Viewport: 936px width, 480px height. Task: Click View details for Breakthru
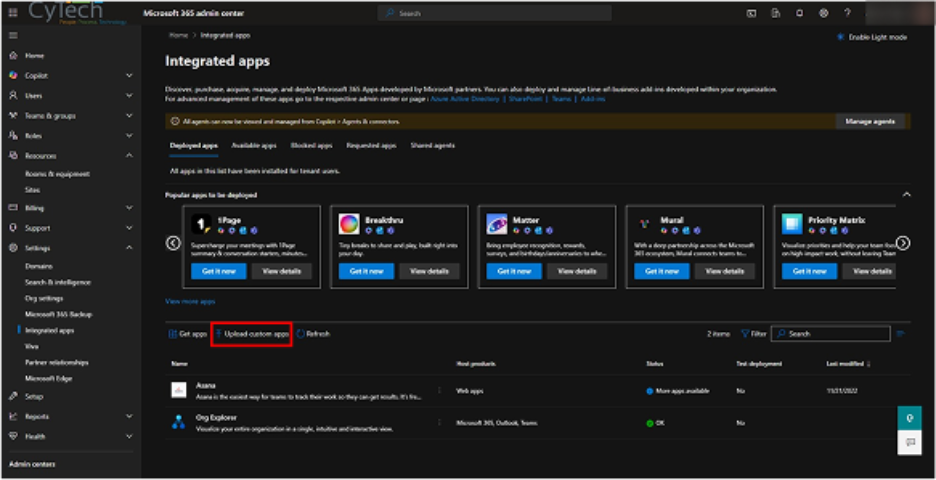[x=429, y=271]
